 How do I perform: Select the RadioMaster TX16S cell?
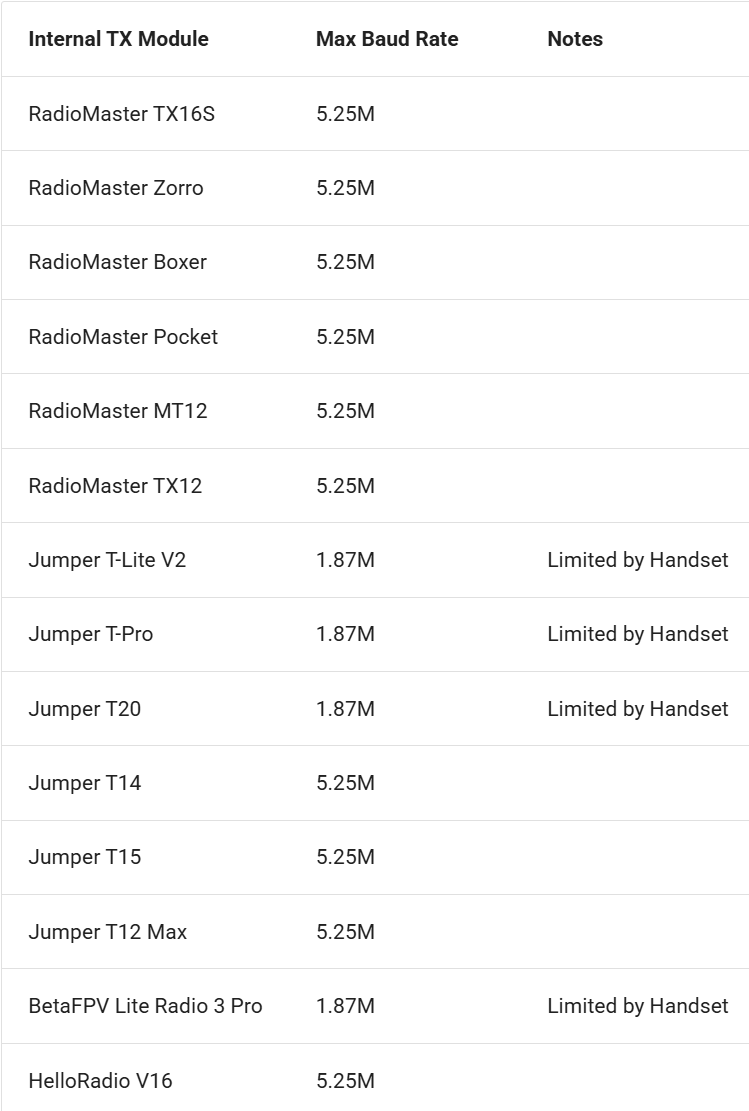pyautogui.click(x=121, y=113)
